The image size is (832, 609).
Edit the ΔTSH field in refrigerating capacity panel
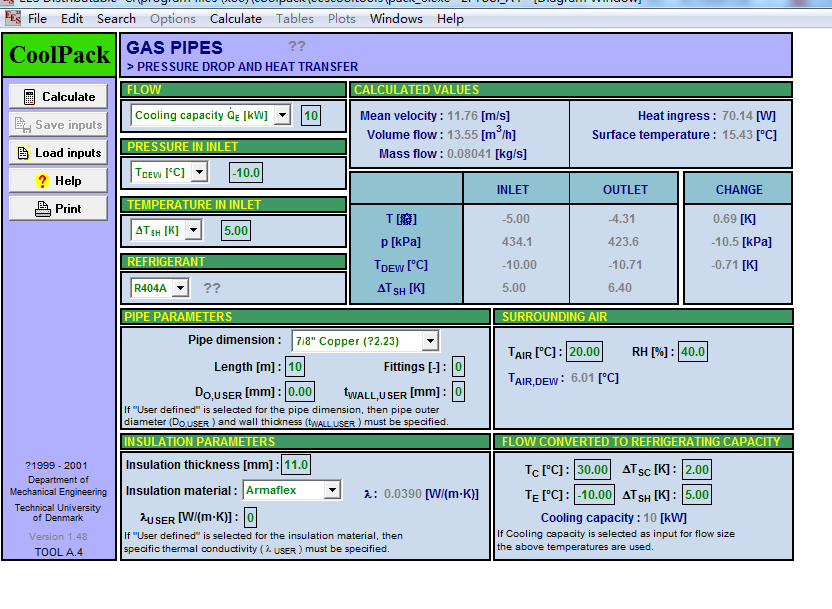pos(697,495)
